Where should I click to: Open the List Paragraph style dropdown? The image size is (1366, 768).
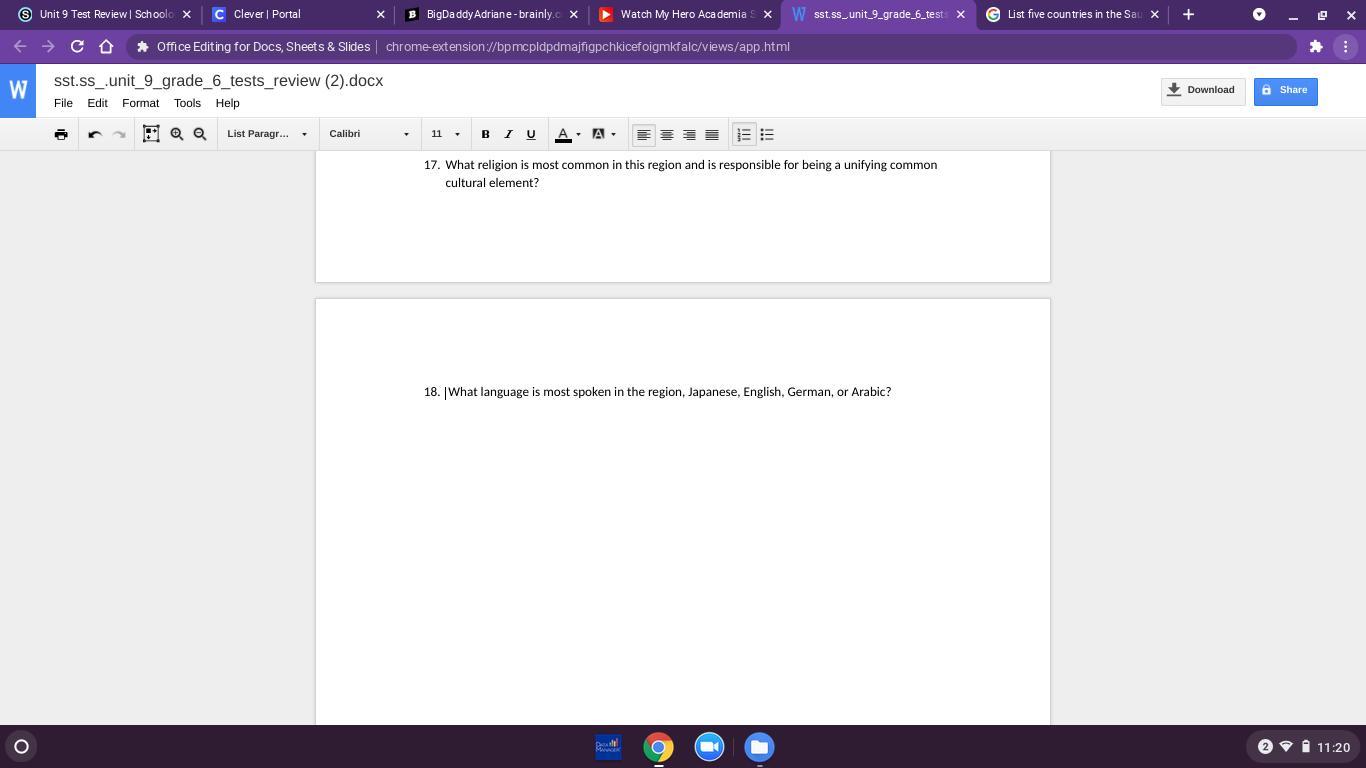click(267, 134)
